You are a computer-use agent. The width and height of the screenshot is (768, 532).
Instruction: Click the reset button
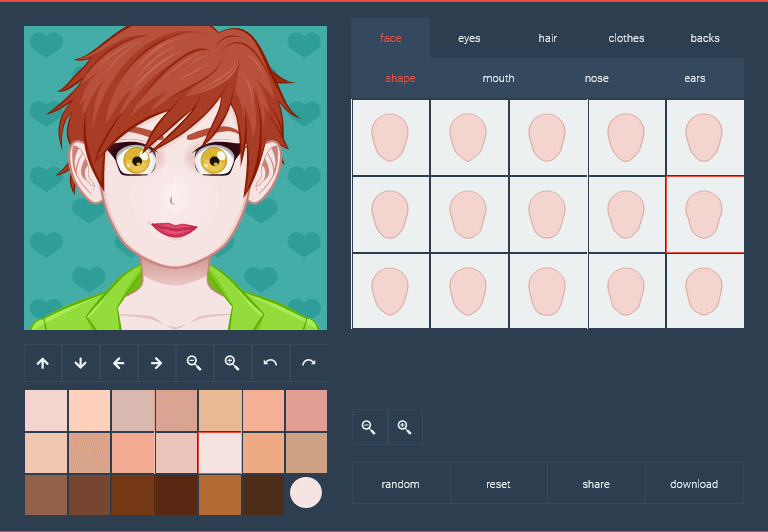[498, 484]
